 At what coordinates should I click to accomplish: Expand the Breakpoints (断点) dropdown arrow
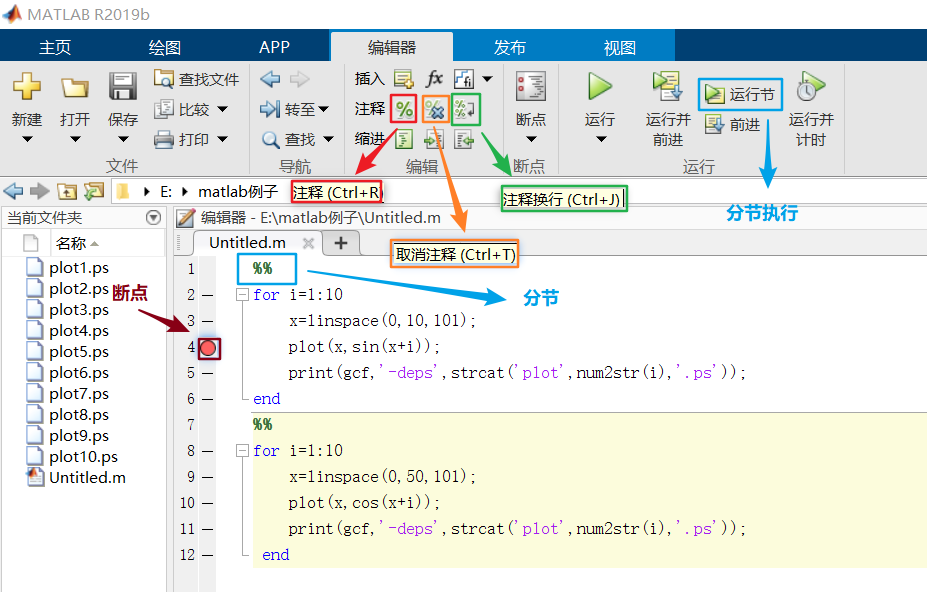[x=531, y=140]
